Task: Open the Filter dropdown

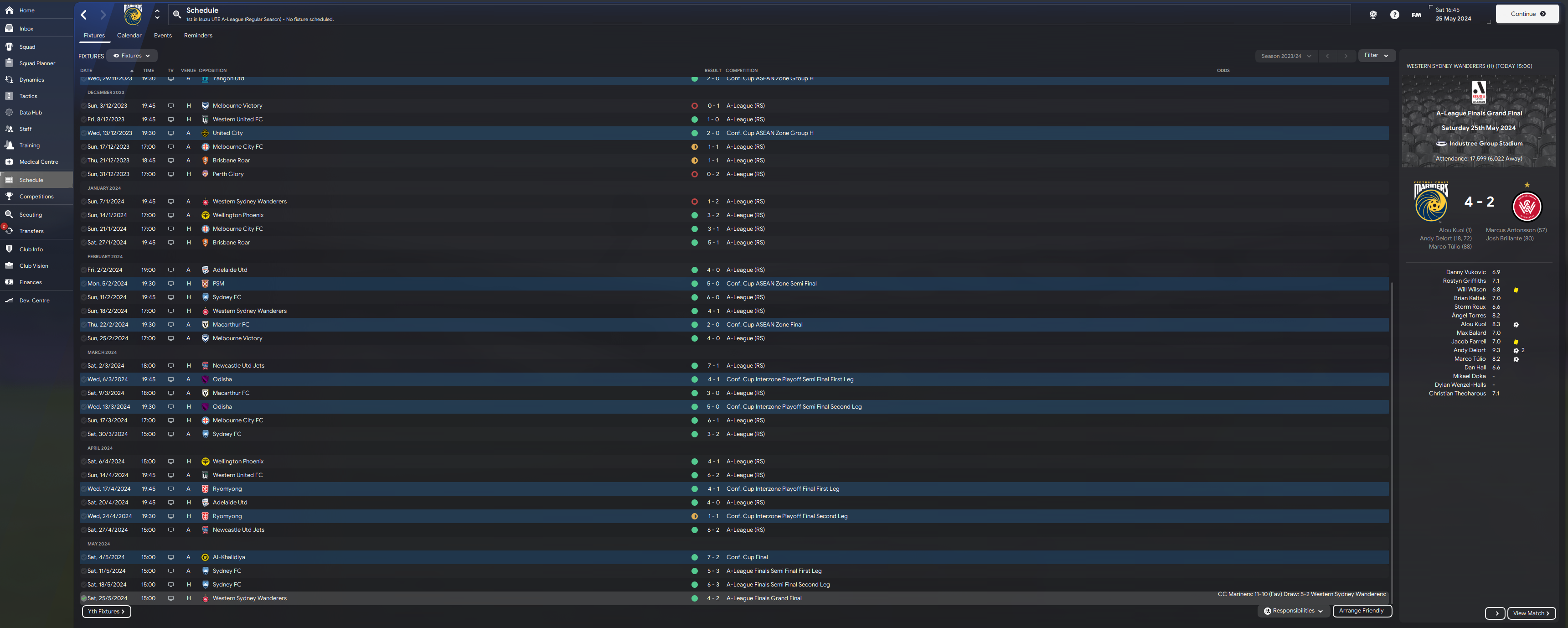Action: click(1376, 56)
